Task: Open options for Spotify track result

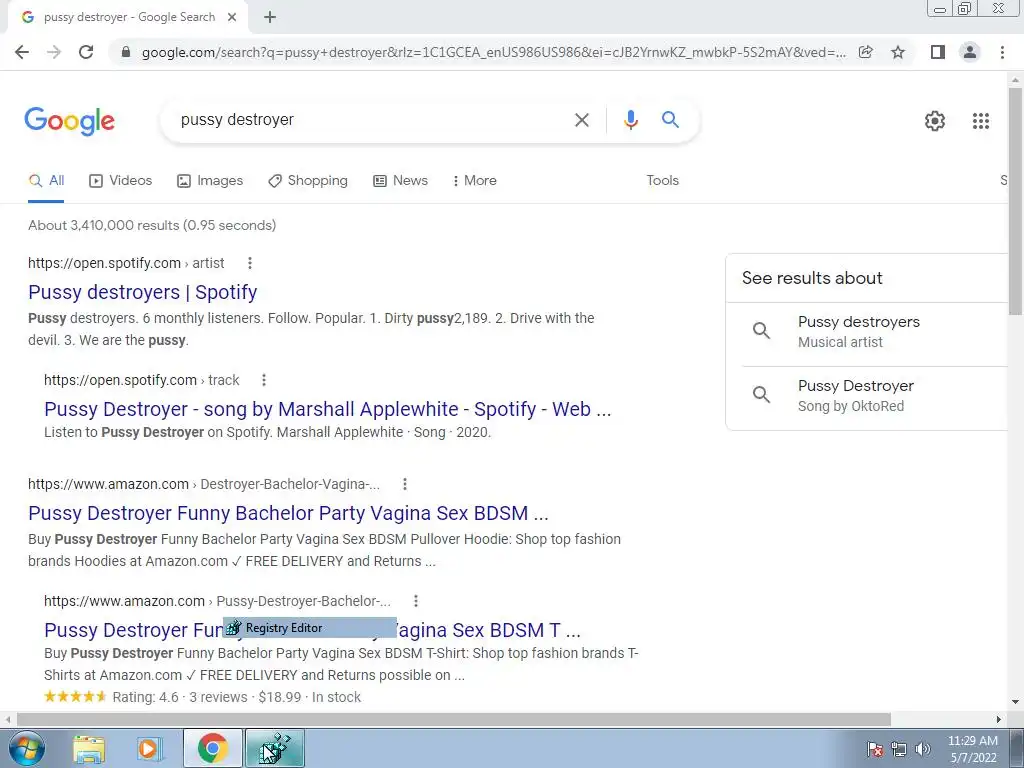Action: [x=264, y=380]
